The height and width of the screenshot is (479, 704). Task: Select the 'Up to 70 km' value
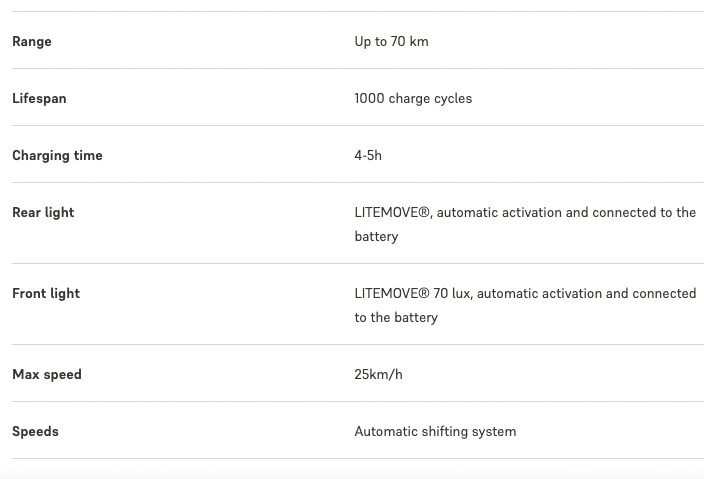coord(391,41)
